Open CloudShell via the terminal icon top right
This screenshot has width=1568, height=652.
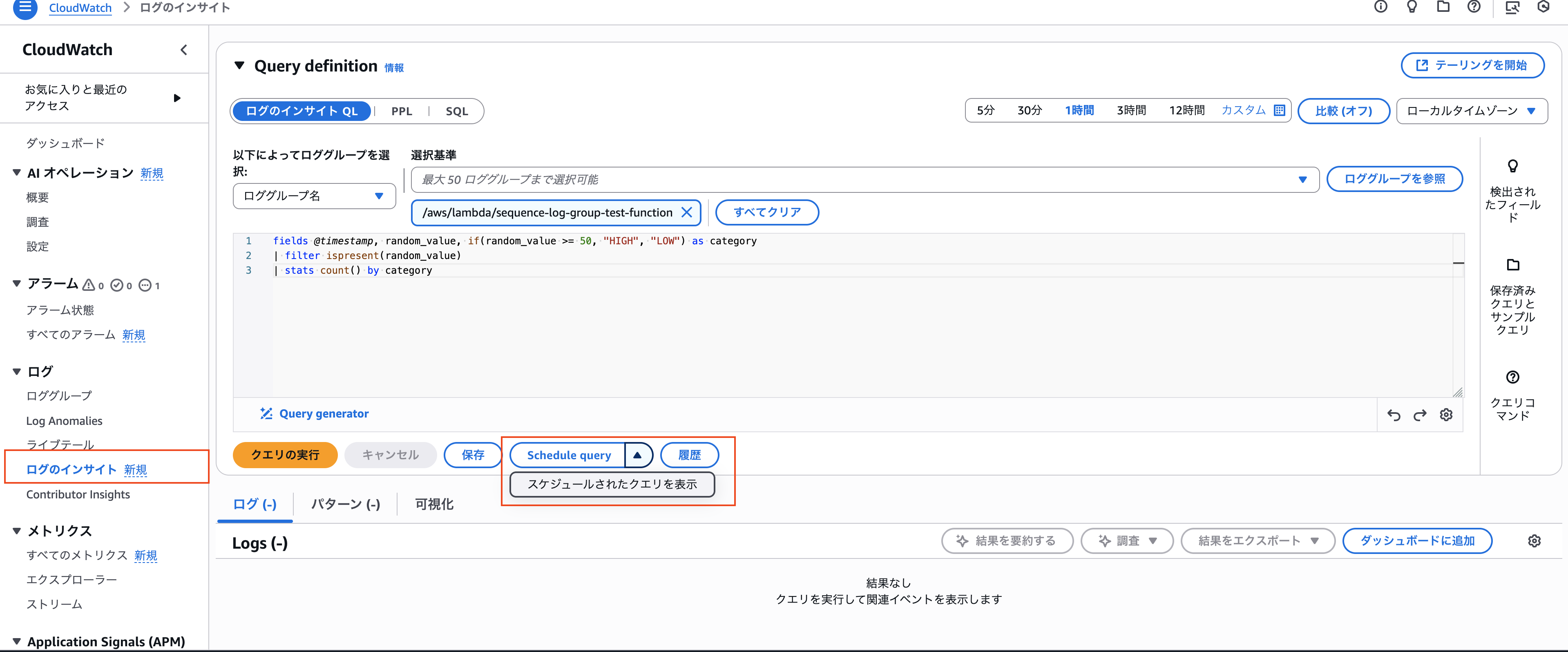point(1513,7)
